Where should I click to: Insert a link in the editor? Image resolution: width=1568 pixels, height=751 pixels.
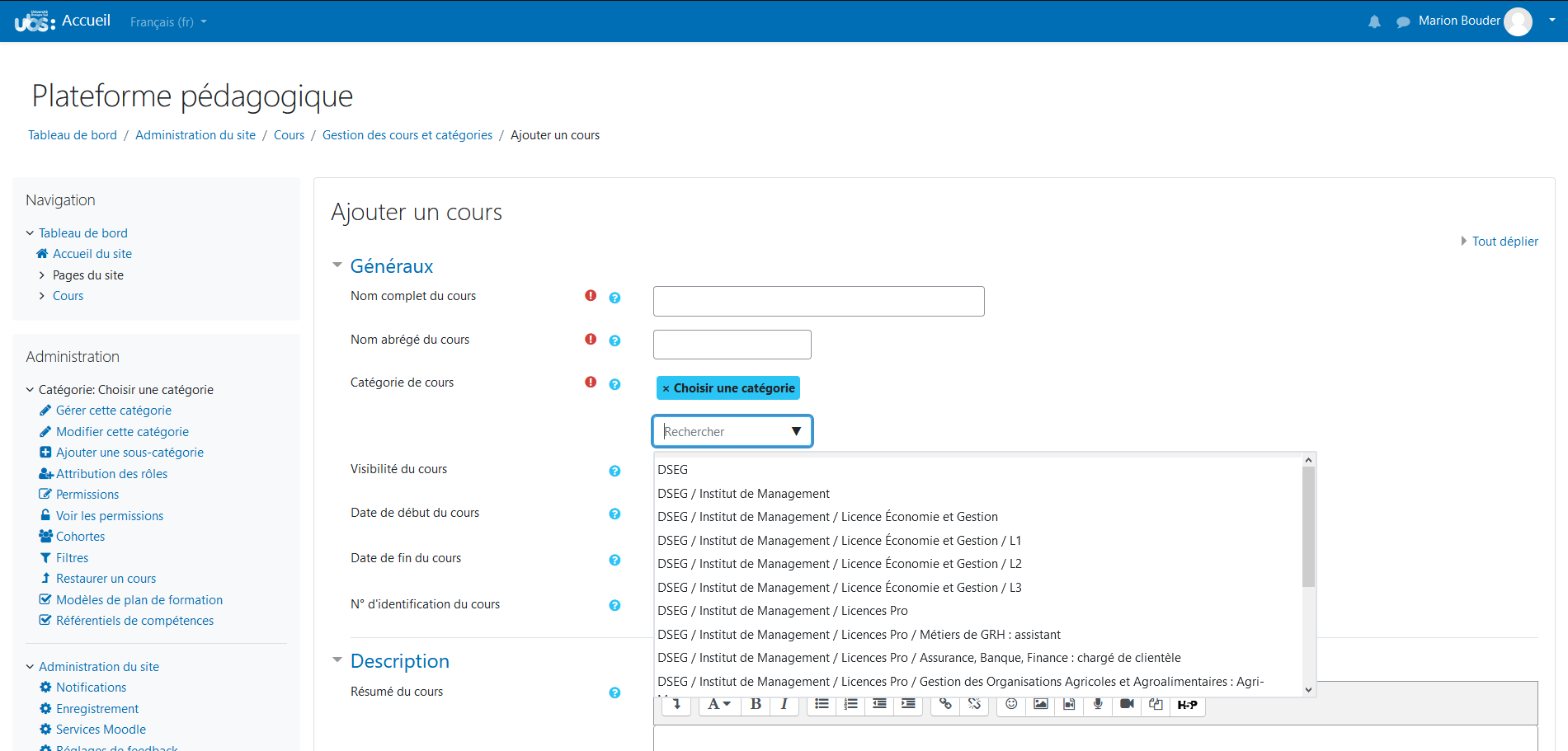pos(945,705)
